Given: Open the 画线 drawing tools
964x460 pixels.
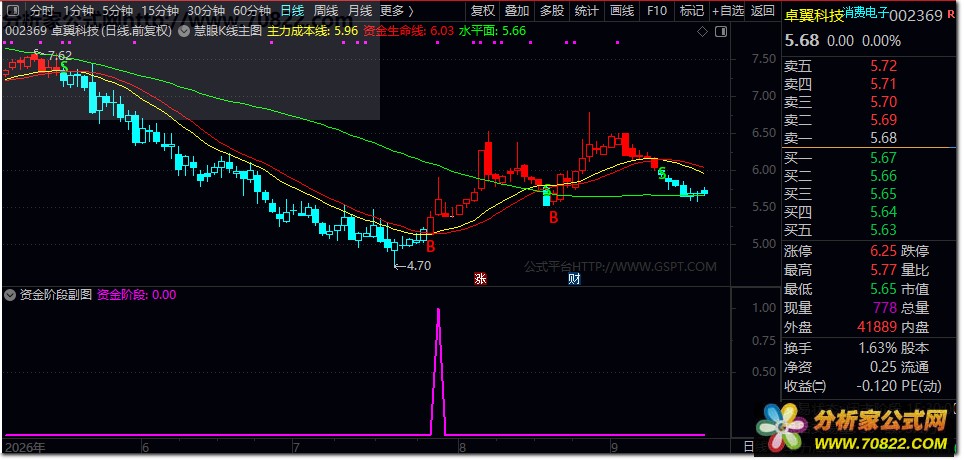Looking at the screenshot, I should 622,10.
